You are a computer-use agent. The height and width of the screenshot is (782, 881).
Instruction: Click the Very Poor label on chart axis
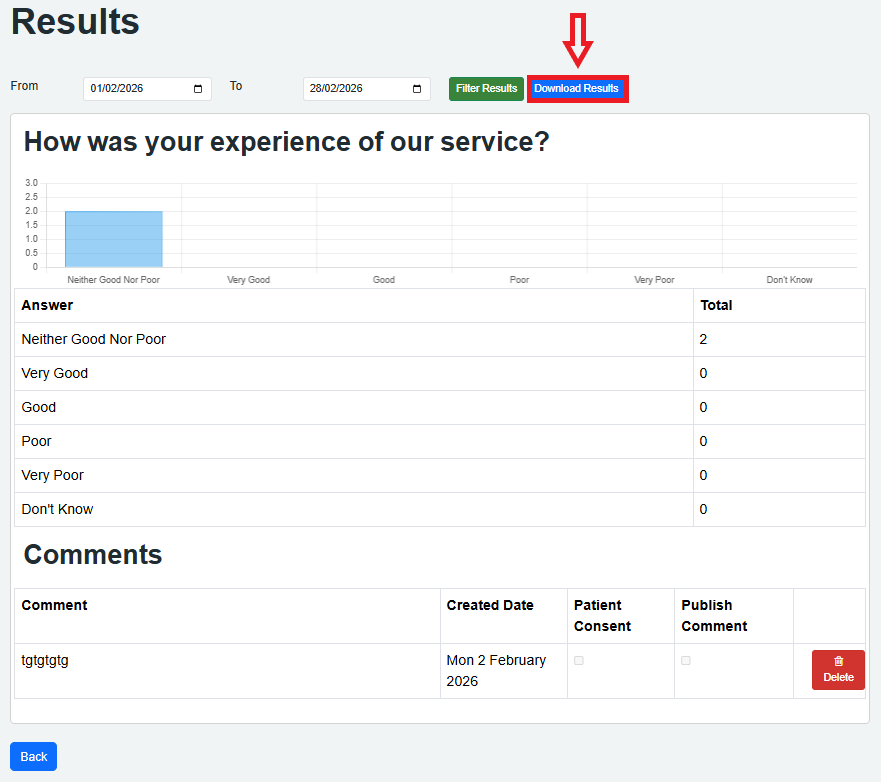point(654,280)
